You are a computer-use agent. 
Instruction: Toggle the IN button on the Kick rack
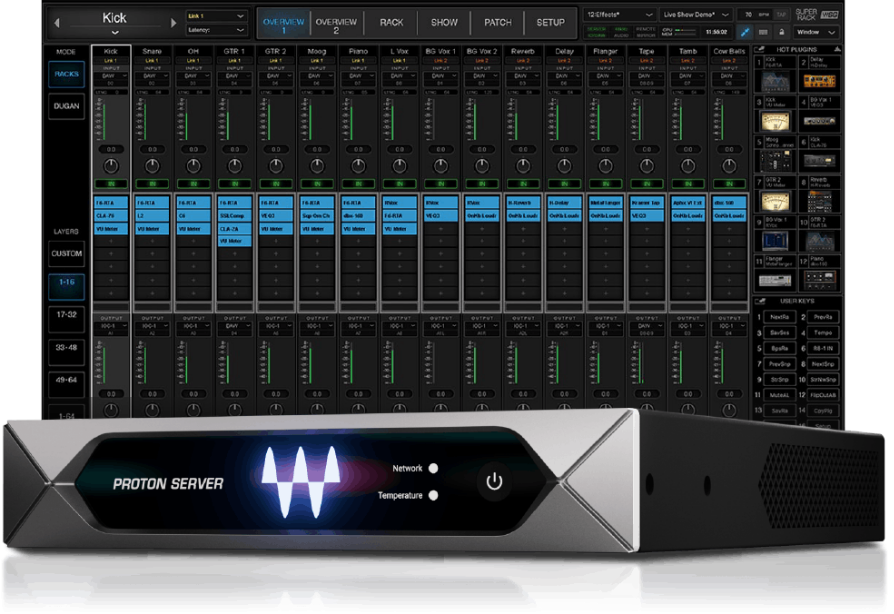(111, 184)
